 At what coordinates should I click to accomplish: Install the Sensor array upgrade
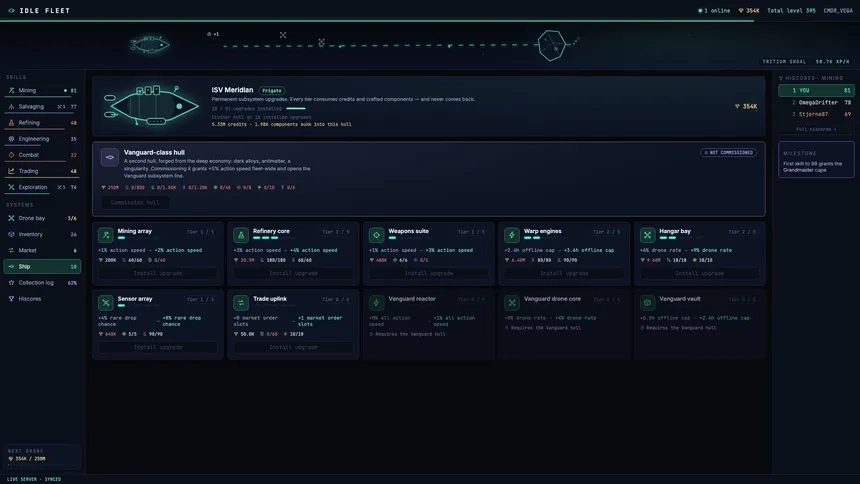158,347
